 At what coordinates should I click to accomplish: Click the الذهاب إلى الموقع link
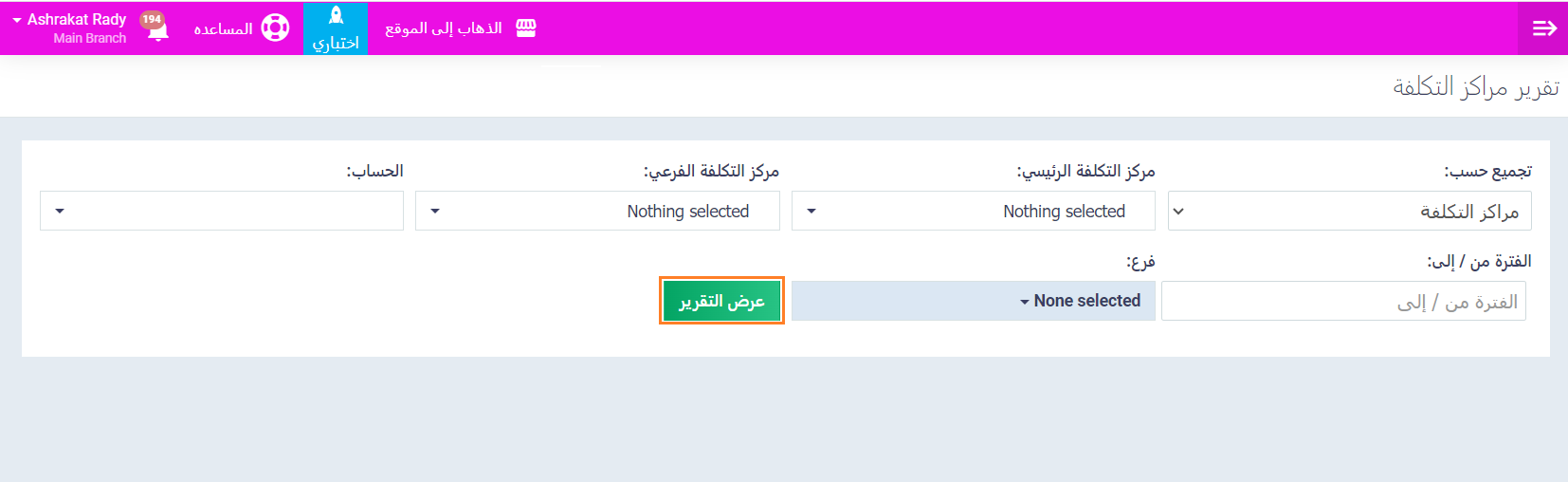click(x=444, y=28)
